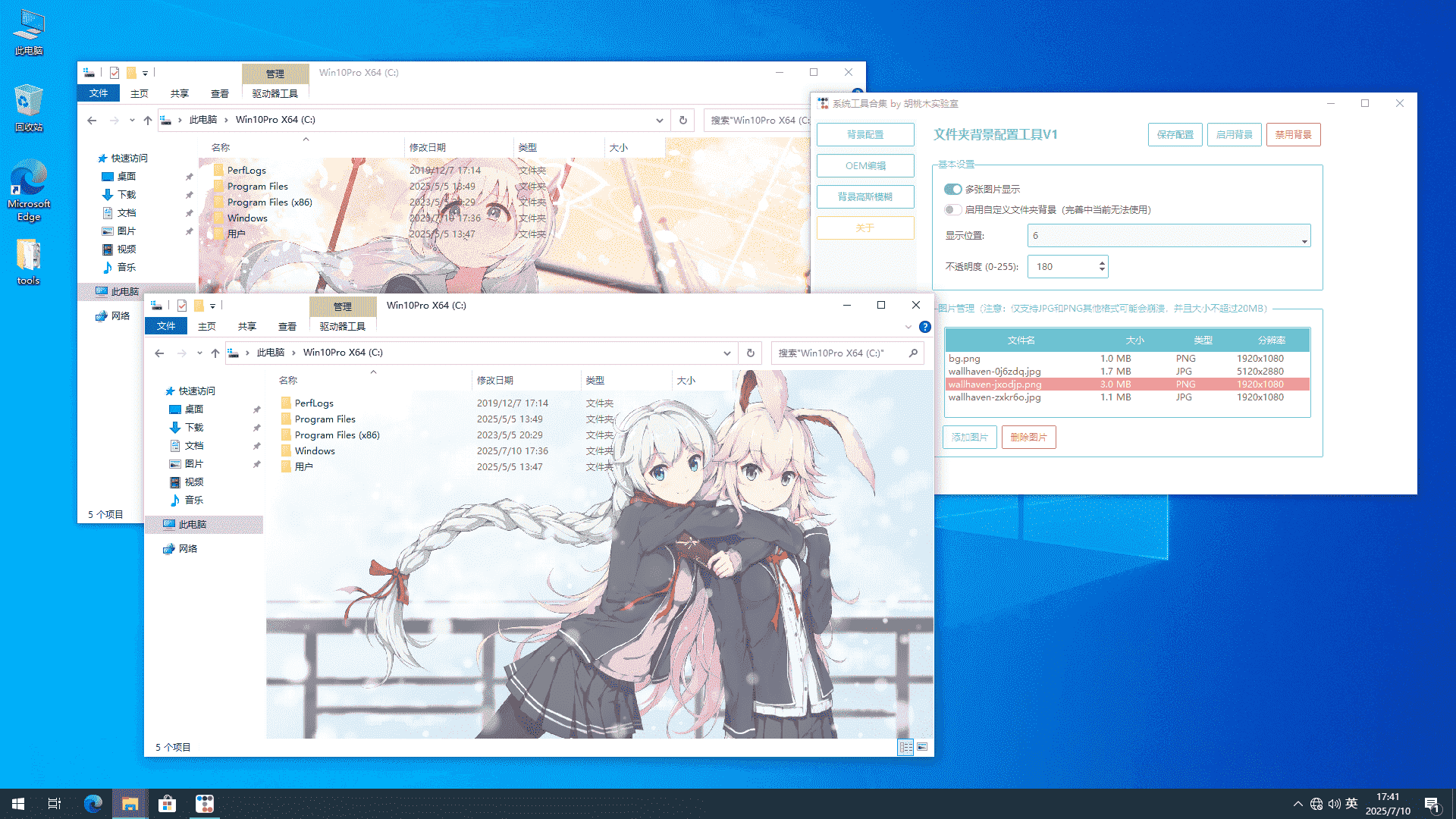
Task: Click search magnifier in front Explorer window
Action: click(913, 353)
